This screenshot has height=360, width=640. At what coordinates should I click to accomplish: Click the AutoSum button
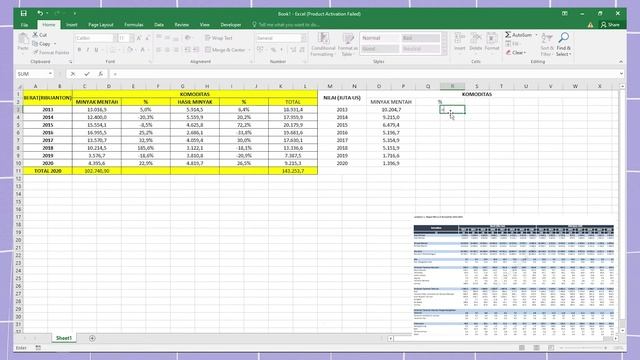(518, 35)
